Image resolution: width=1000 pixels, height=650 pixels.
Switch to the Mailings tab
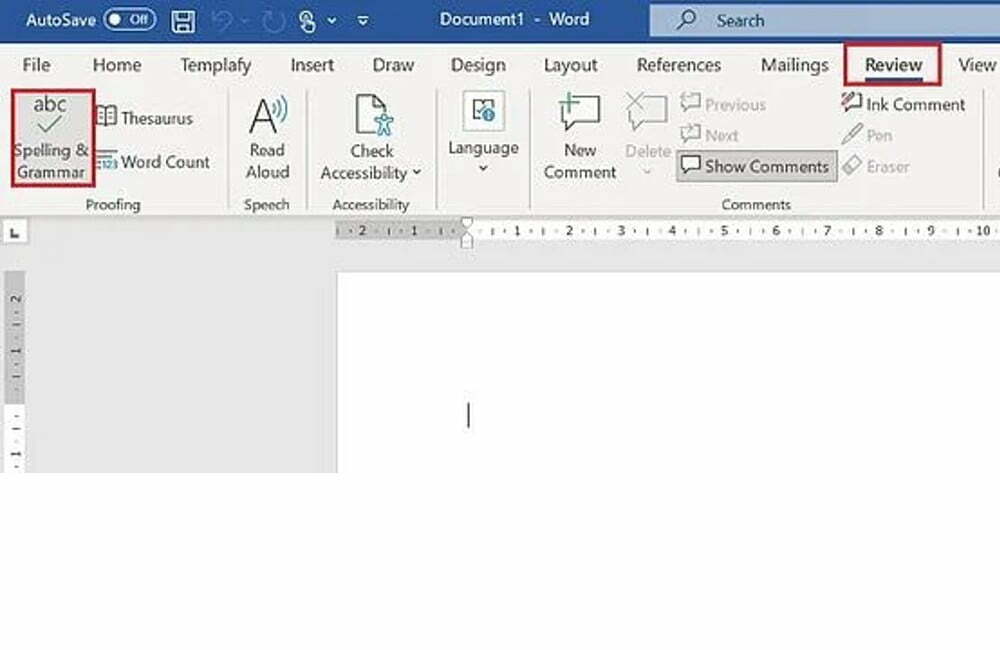[794, 65]
